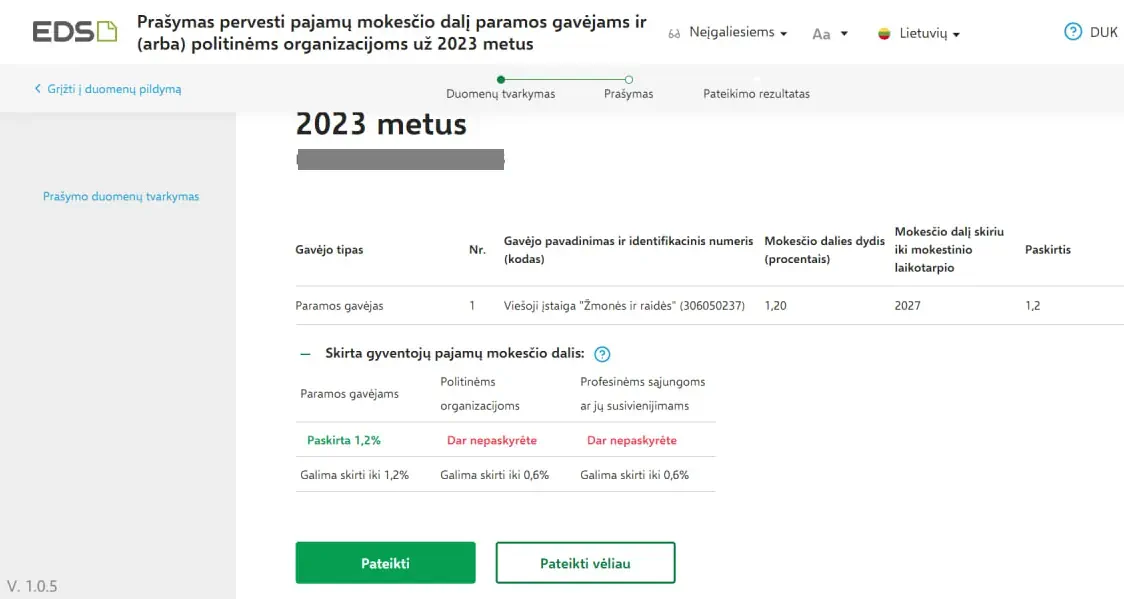The image size is (1124, 599).
Task: Click the green progress step dot
Action: (x=501, y=80)
